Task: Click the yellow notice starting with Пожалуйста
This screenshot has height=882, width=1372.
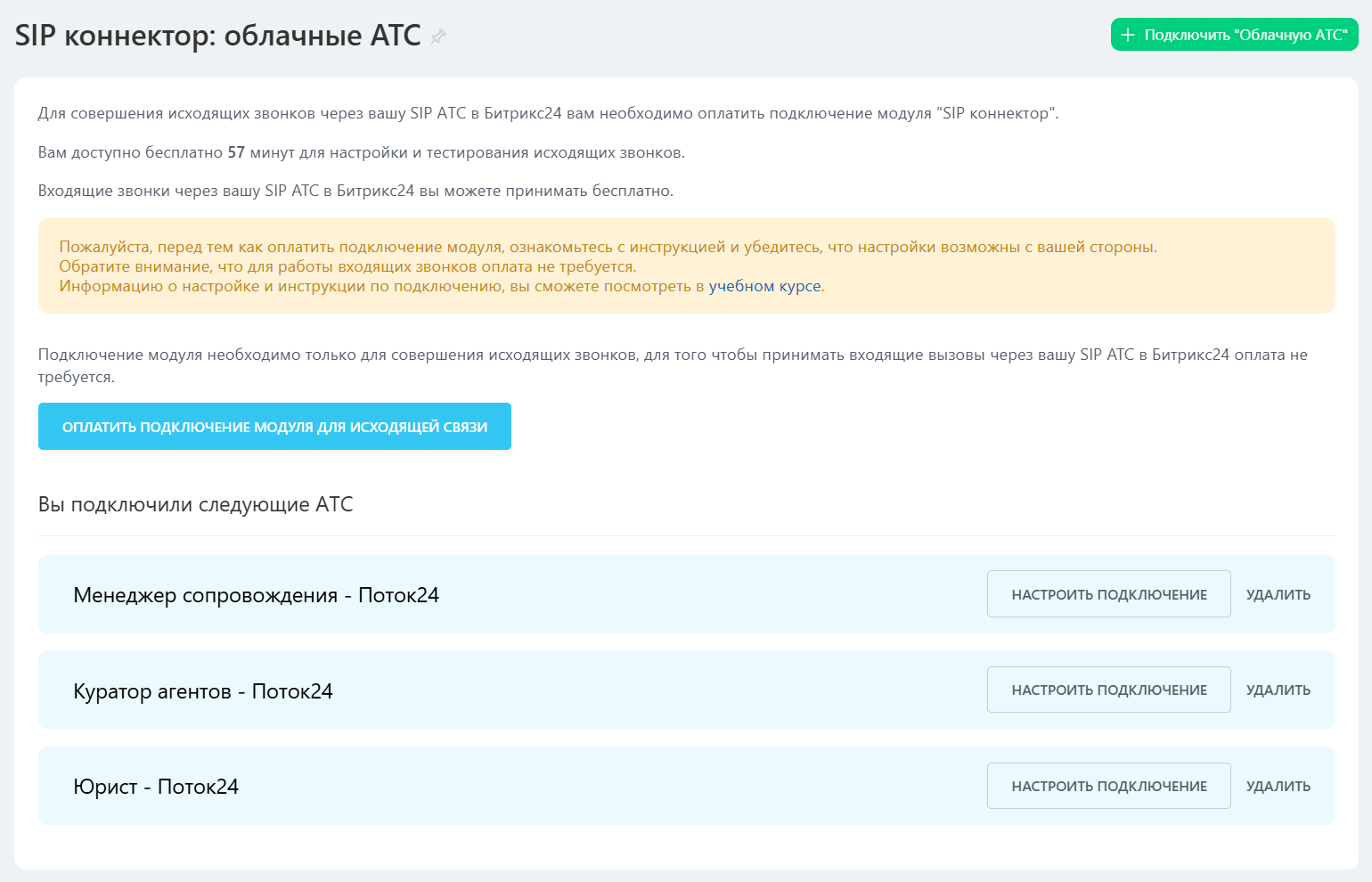Action: tap(687, 265)
